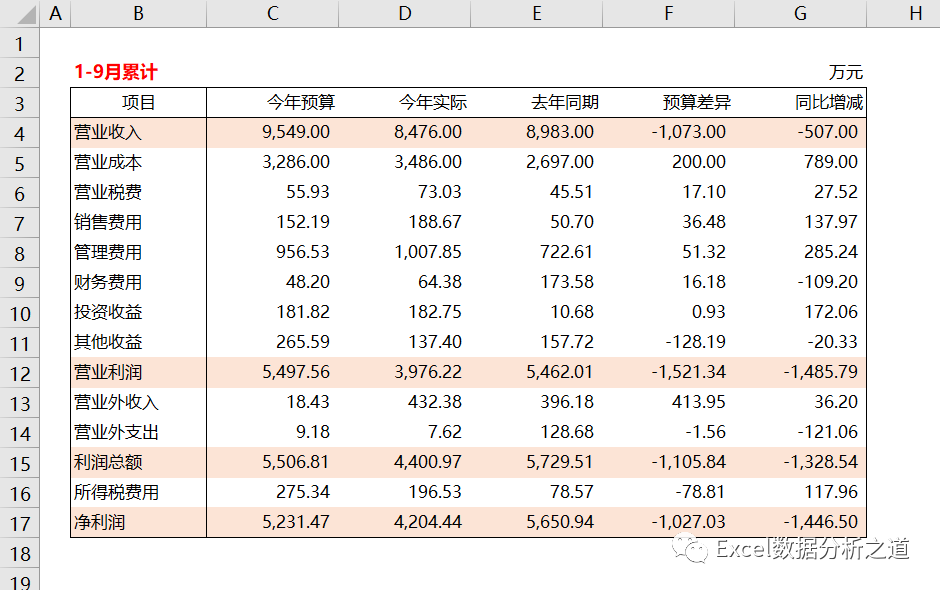Select the '所得税费用' label cell
The height and width of the screenshot is (590, 940).
(138, 492)
